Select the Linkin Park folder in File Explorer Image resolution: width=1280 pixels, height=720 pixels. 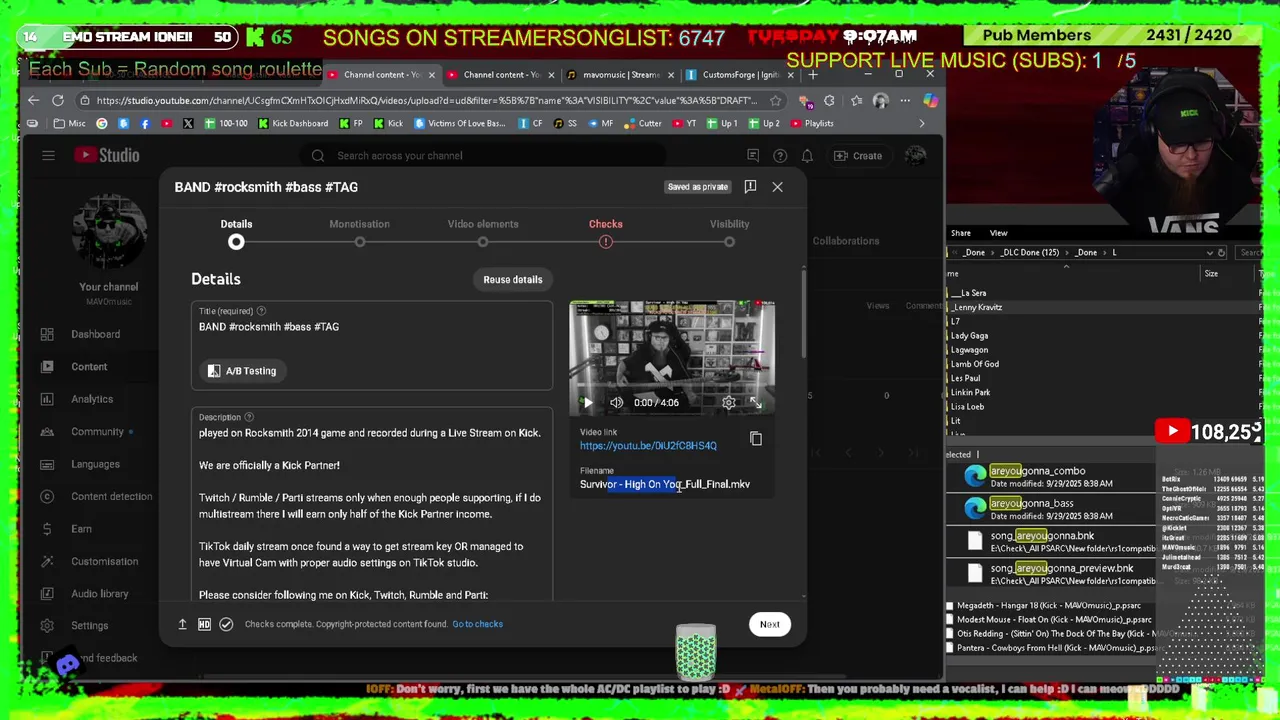pyautogui.click(x=970, y=392)
